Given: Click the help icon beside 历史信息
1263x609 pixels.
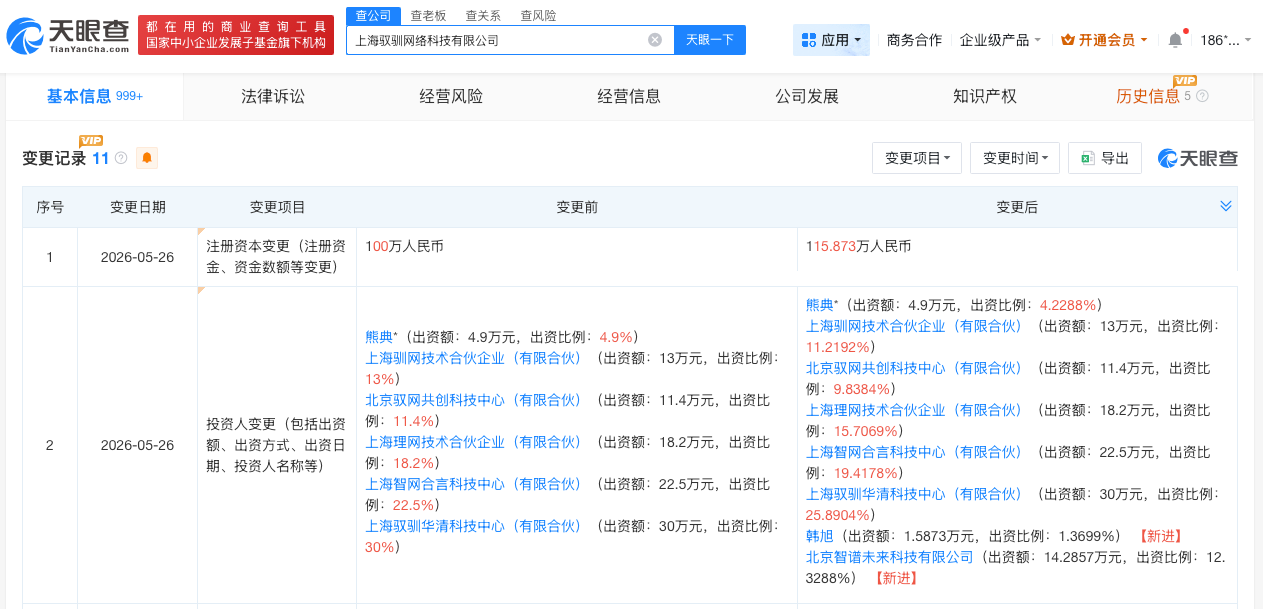Looking at the screenshot, I should click(1202, 96).
